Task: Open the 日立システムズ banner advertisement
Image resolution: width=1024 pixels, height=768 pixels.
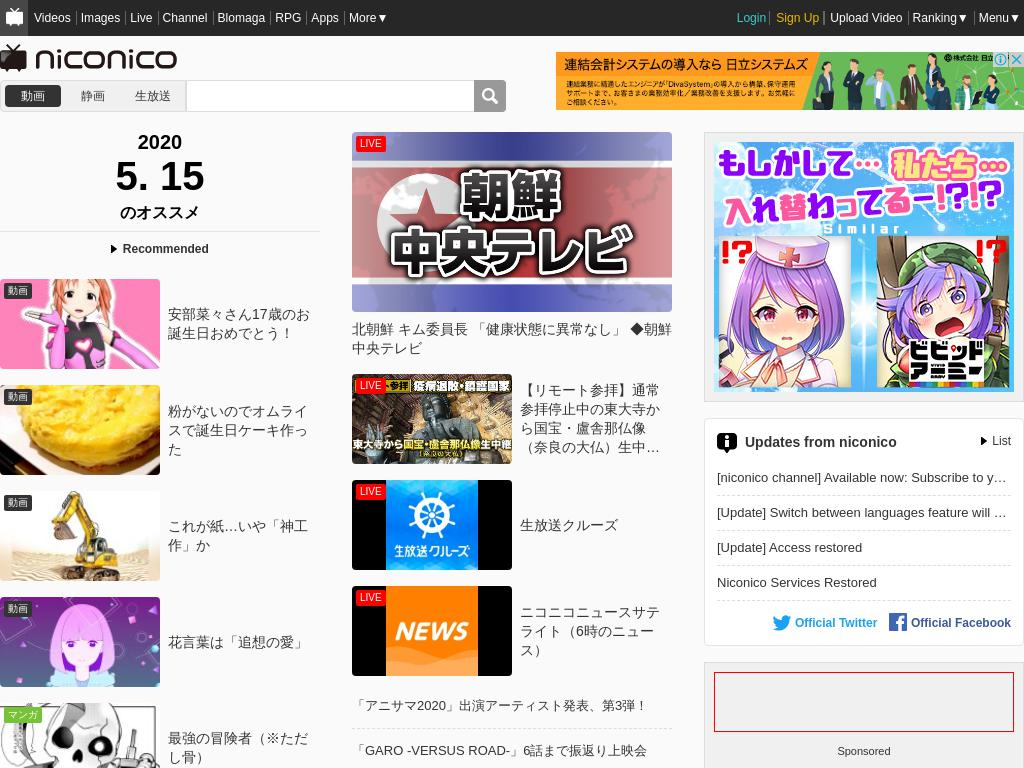Action: point(790,81)
